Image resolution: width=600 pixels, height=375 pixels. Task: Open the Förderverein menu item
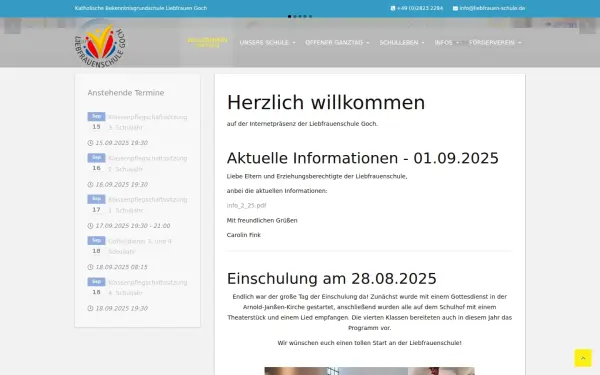click(492, 42)
